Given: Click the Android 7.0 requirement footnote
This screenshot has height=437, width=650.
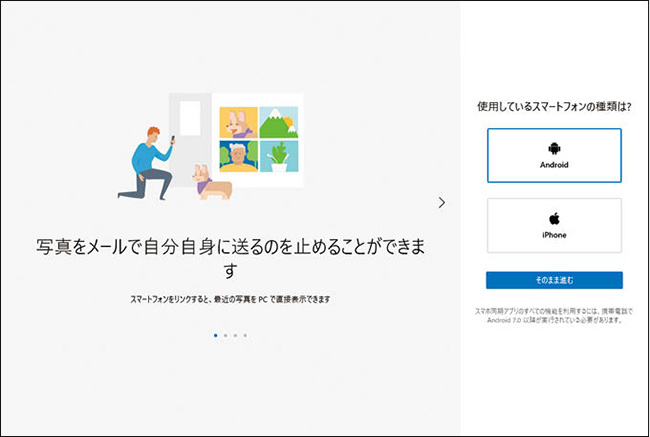Looking at the screenshot, I should tap(554, 318).
